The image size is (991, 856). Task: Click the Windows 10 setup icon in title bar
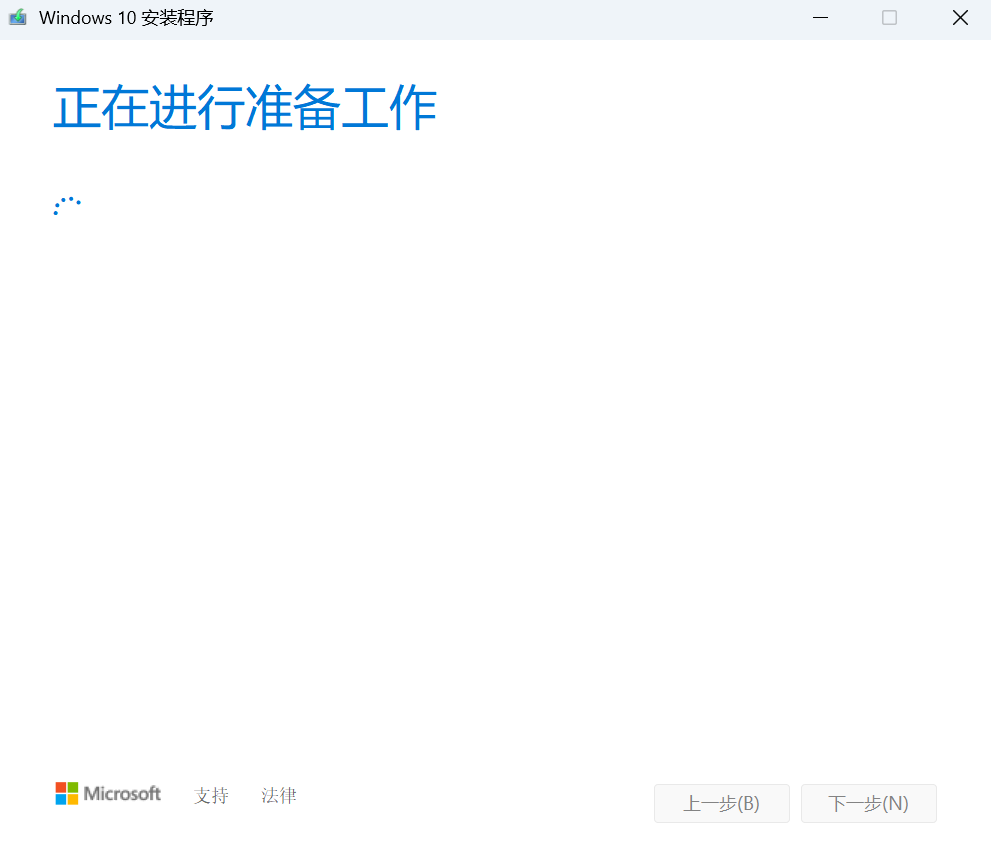click(18, 17)
